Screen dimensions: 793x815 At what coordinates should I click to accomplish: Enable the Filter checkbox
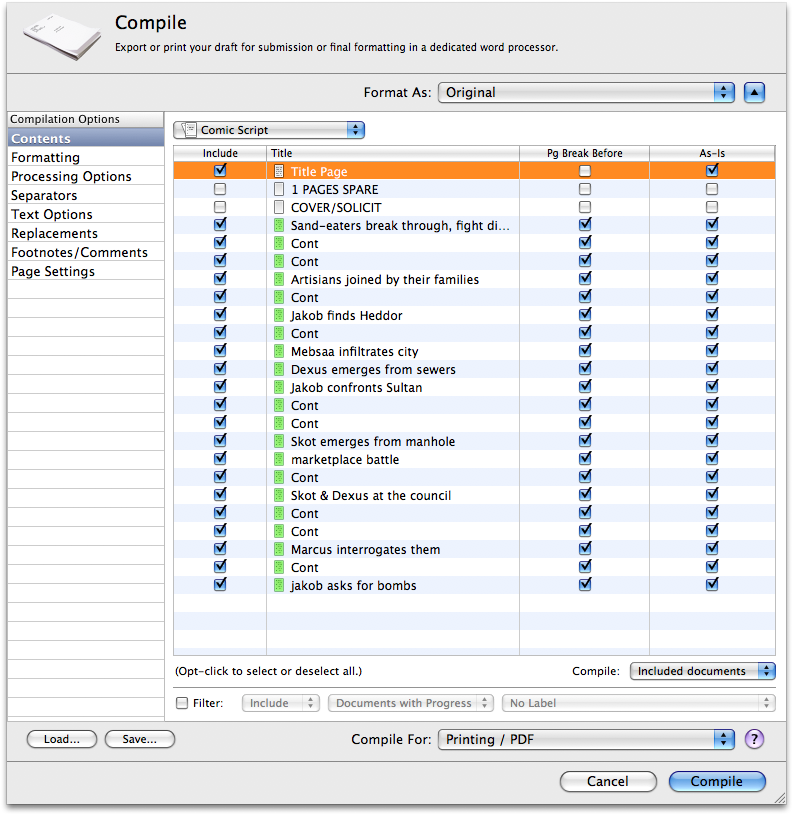pos(182,703)
